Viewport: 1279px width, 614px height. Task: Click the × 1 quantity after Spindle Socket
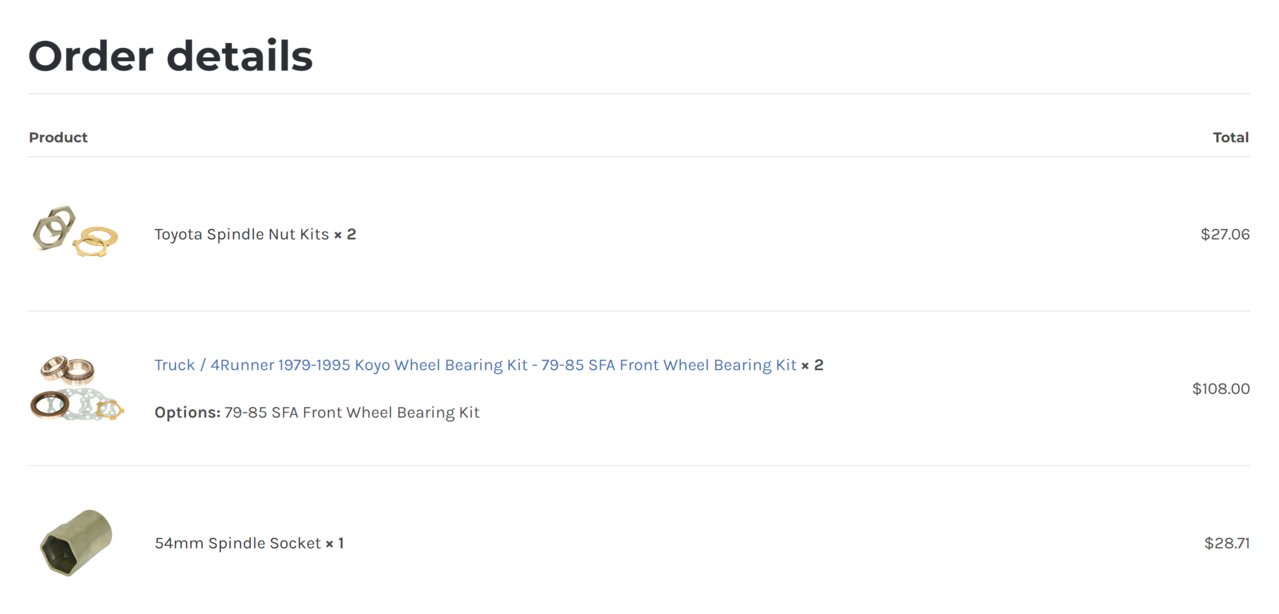[334, 543]
